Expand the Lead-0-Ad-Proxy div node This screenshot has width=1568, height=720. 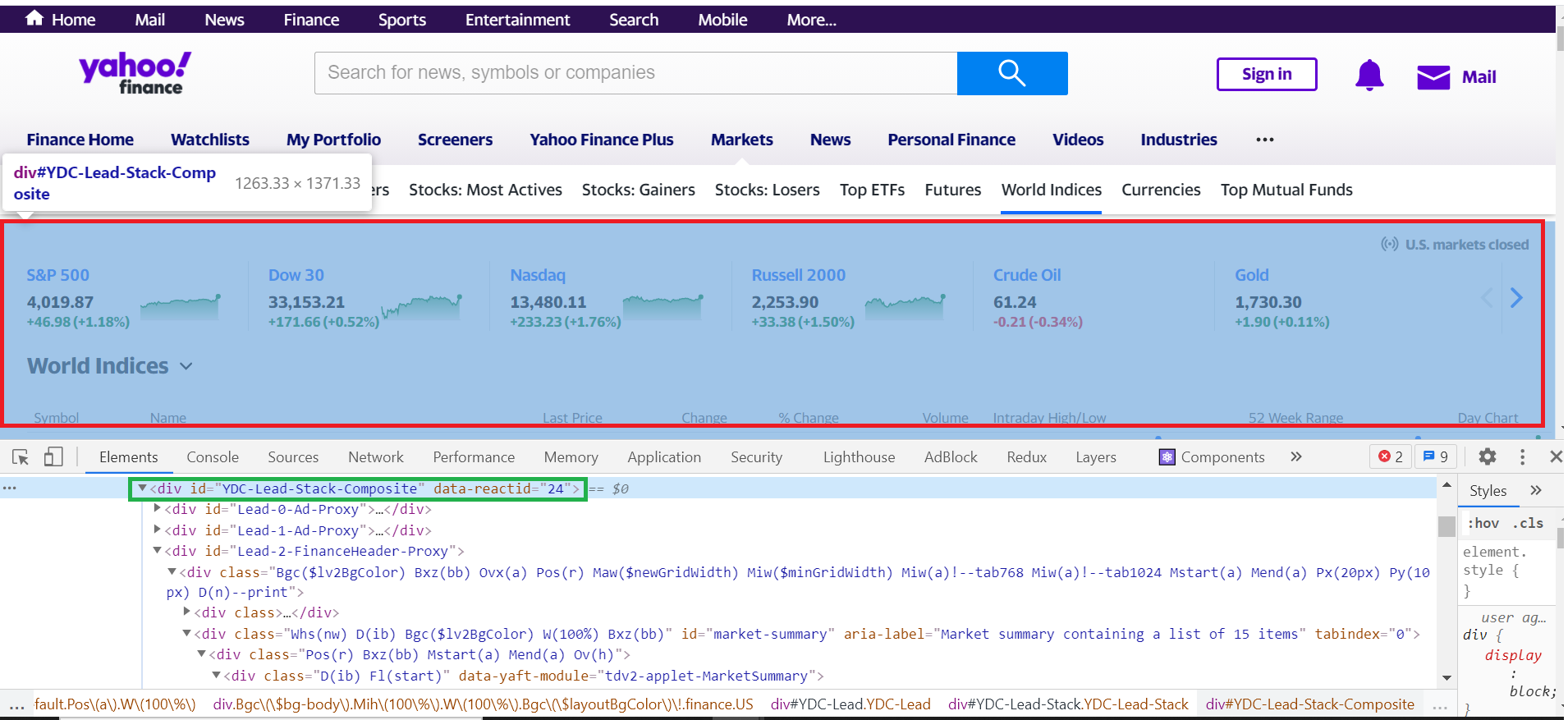tap(158, 509)
